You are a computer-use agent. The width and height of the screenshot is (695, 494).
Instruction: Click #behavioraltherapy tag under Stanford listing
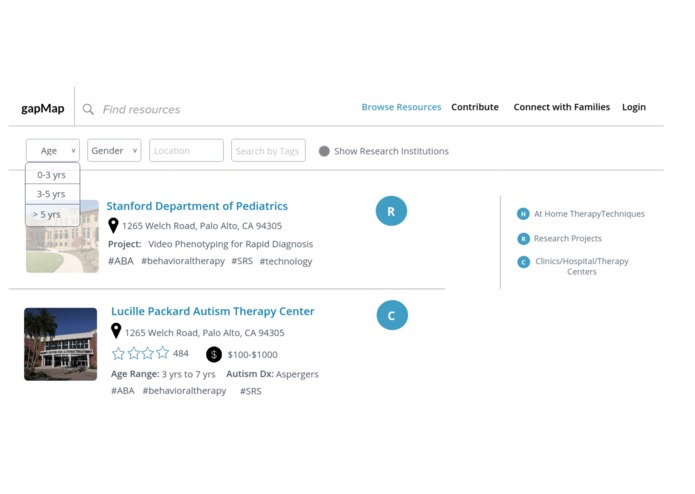(183, 261)
